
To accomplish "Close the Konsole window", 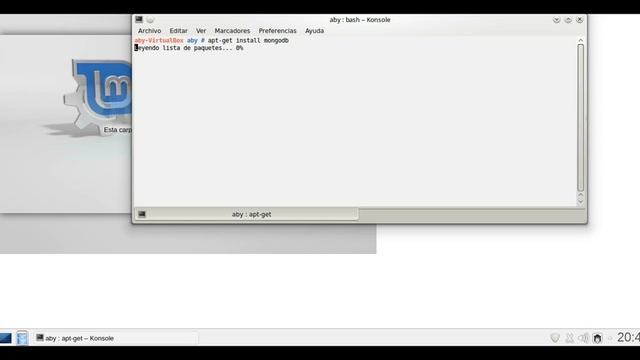I will tap(580, 20).
